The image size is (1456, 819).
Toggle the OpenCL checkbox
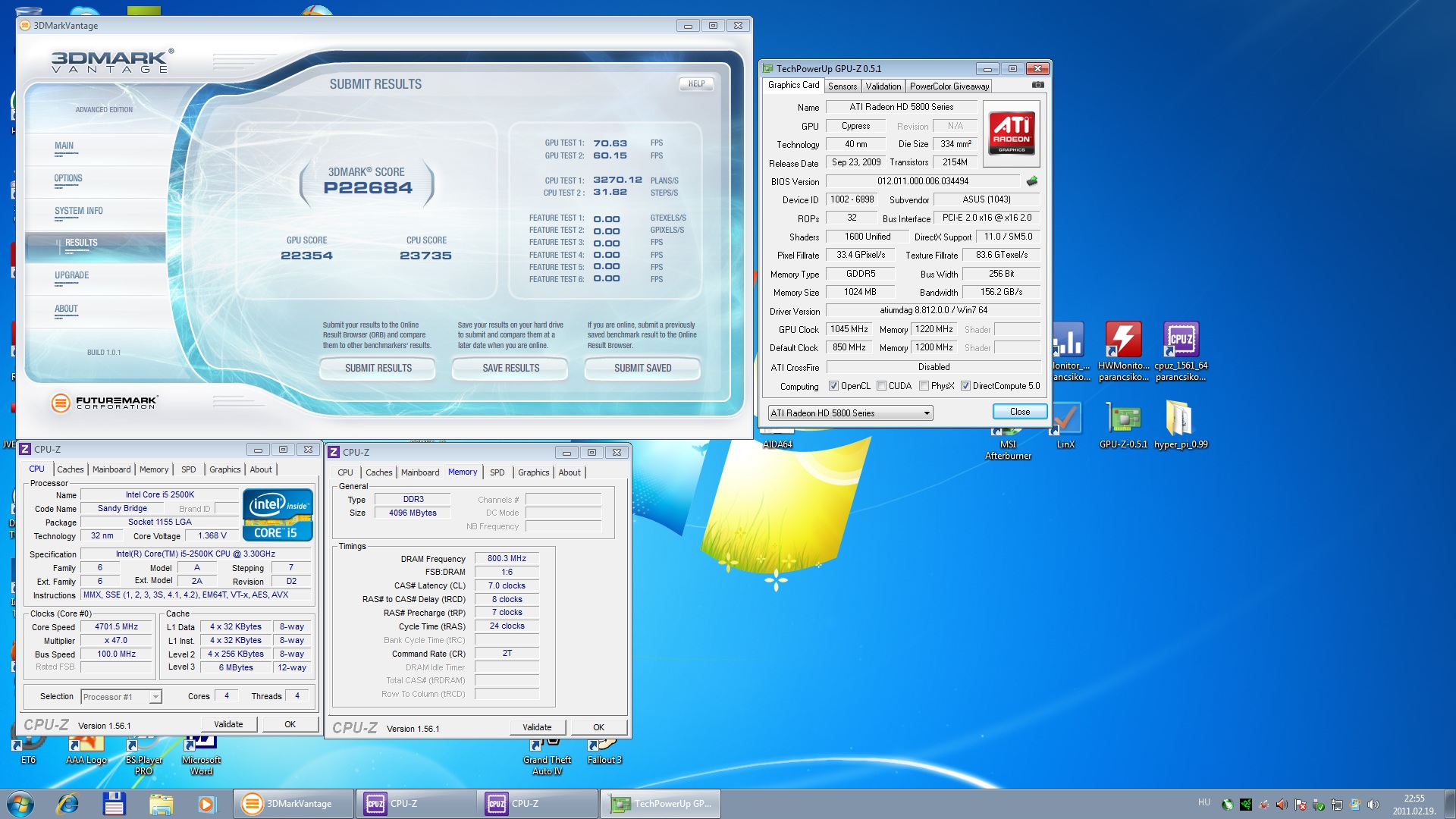833,386
